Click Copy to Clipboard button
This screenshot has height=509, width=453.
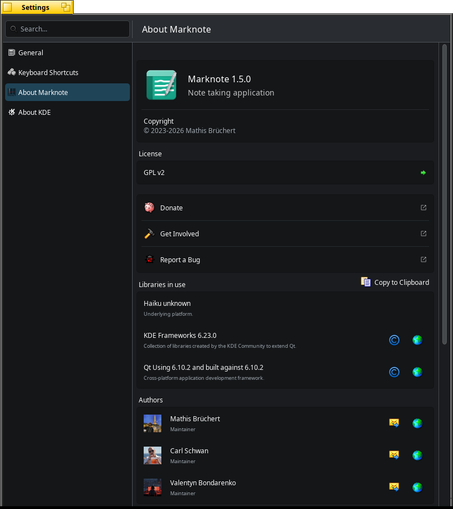pyautogui.click(x=395, y=282)
